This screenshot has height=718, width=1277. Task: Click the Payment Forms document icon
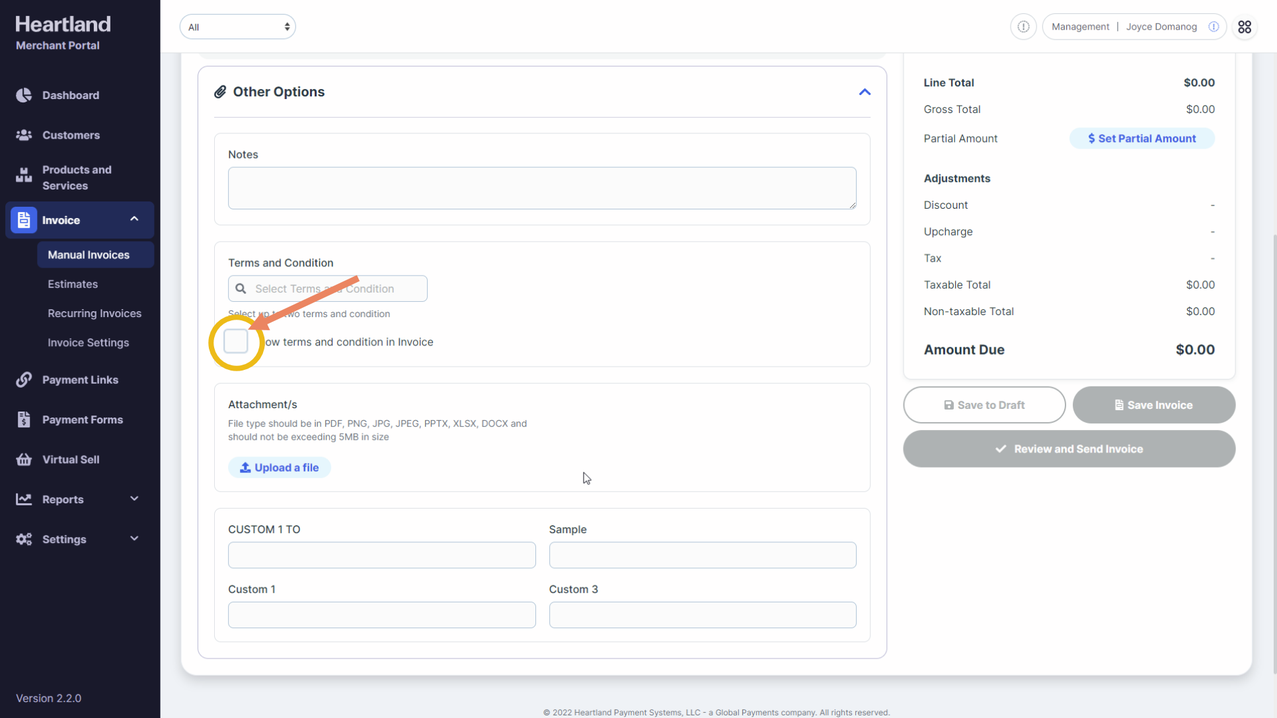coord(24,420)
